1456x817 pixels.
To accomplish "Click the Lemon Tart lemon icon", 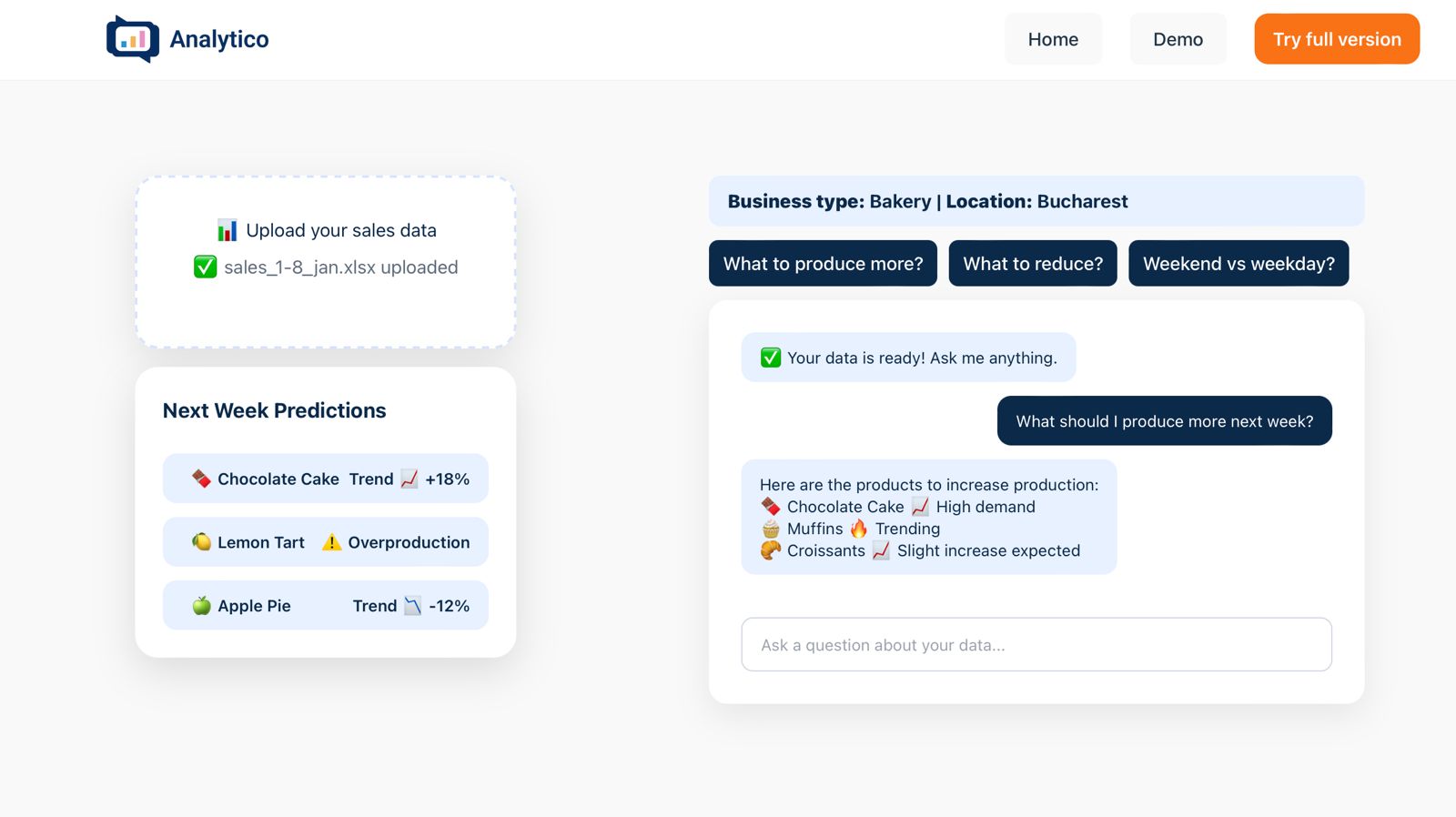I will [201, 542].
